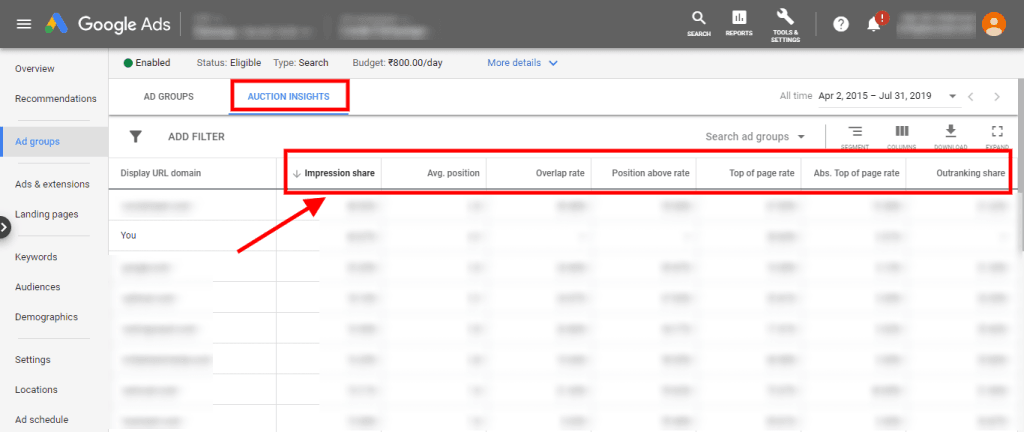Open the date range dropdown

point(952,96)
